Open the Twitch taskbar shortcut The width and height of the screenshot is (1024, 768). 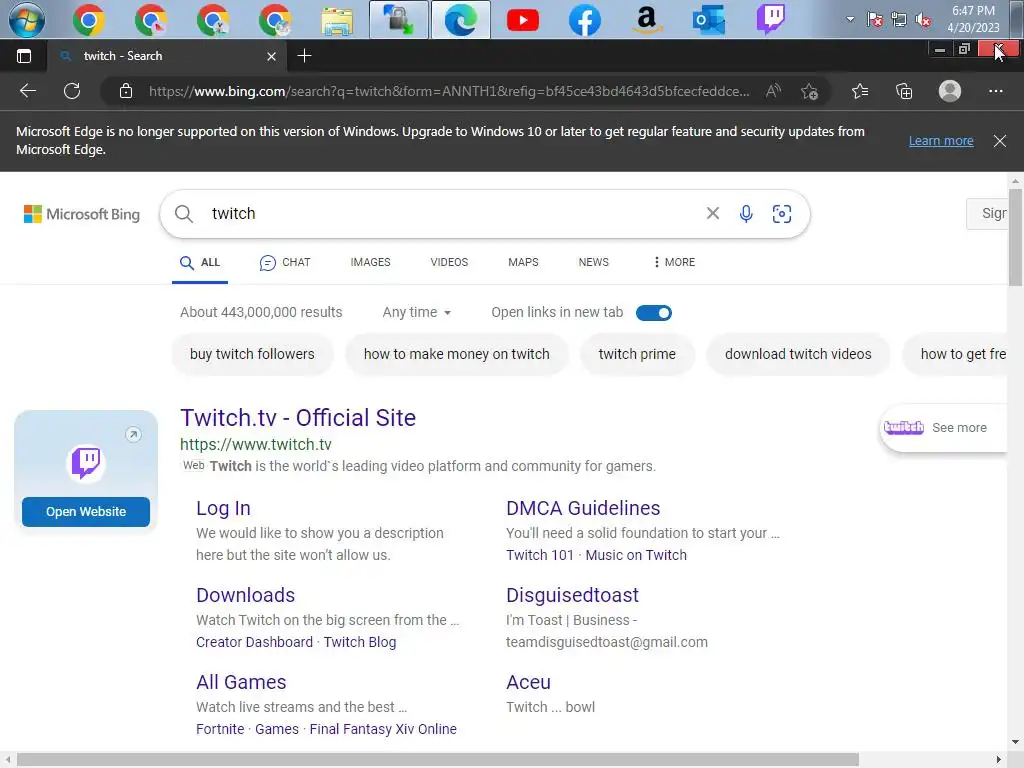[x=771, y=20]
